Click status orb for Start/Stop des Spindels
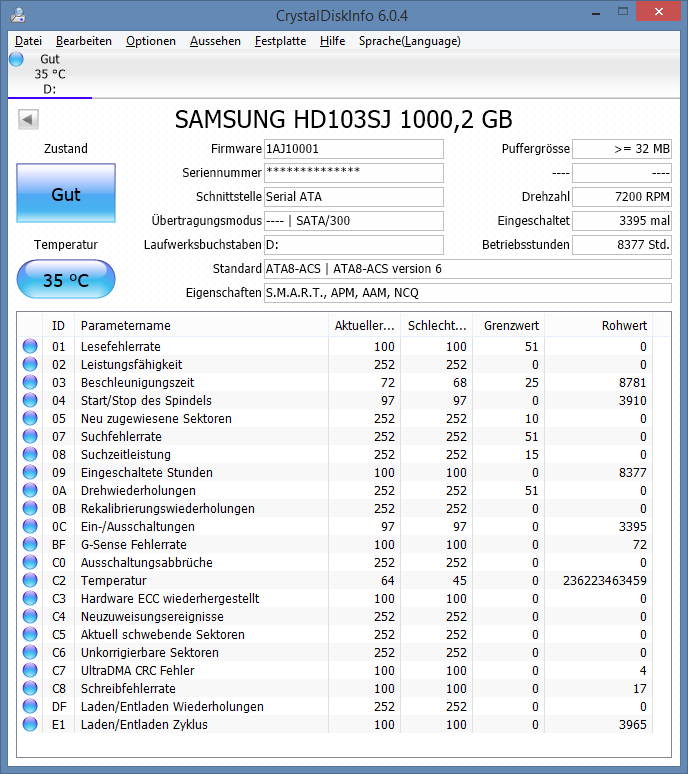The height and width of the screenshot is (774, 688). (x=30, y=400)
